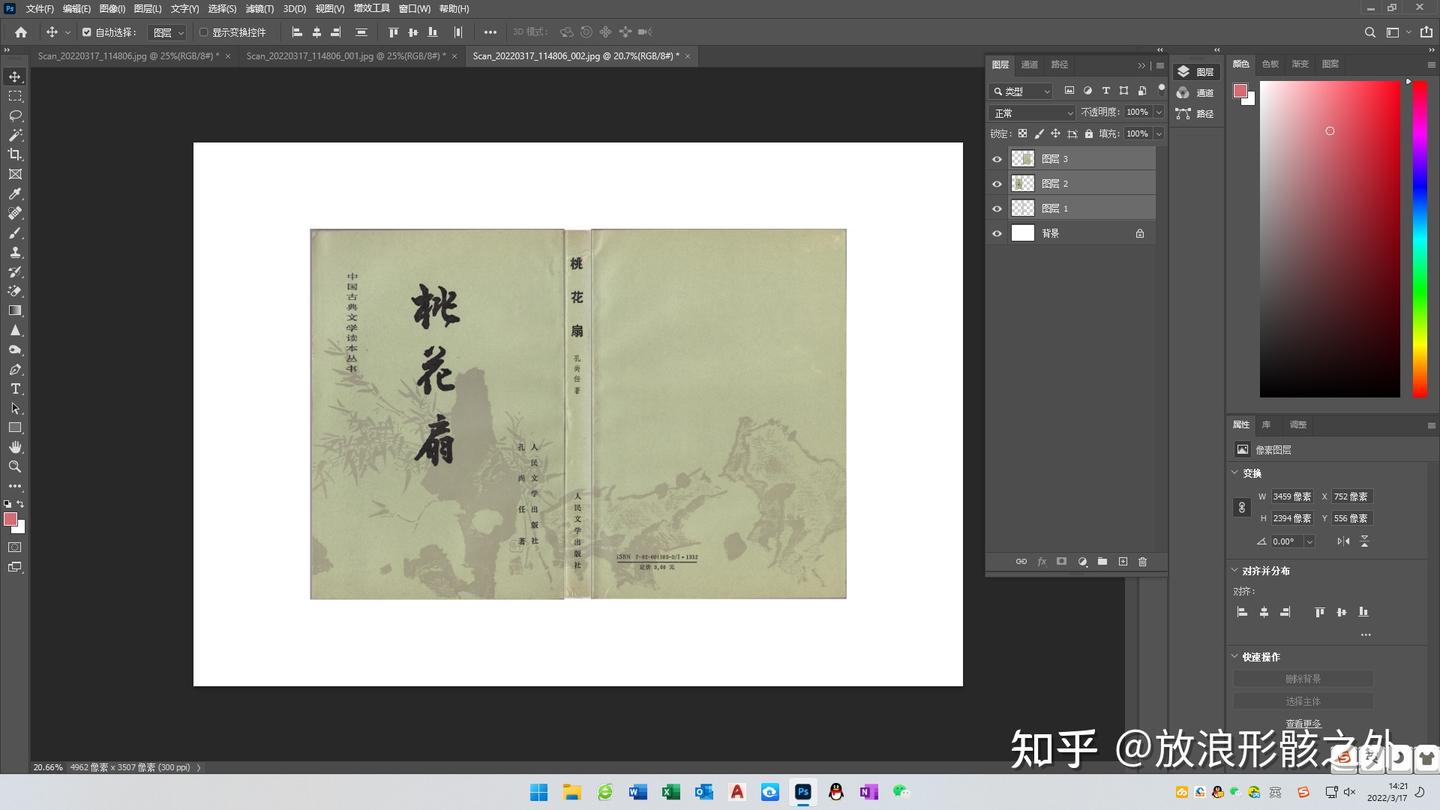Image resolution: width=1440 pixels, height=810 pixels.
Task: Toggle the lock all padlock button
Action: click(1089, 134)
